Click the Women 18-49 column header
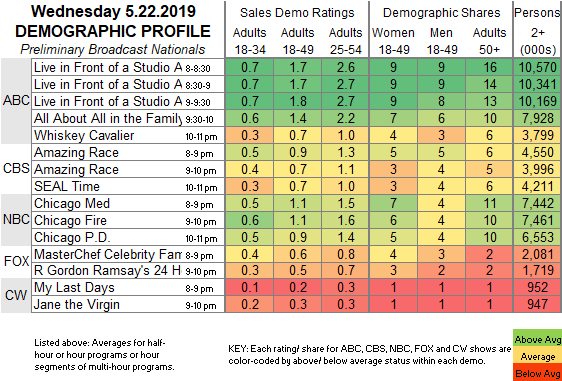The height and width of the screenshot is (381, 562). [x=394, y=41]
